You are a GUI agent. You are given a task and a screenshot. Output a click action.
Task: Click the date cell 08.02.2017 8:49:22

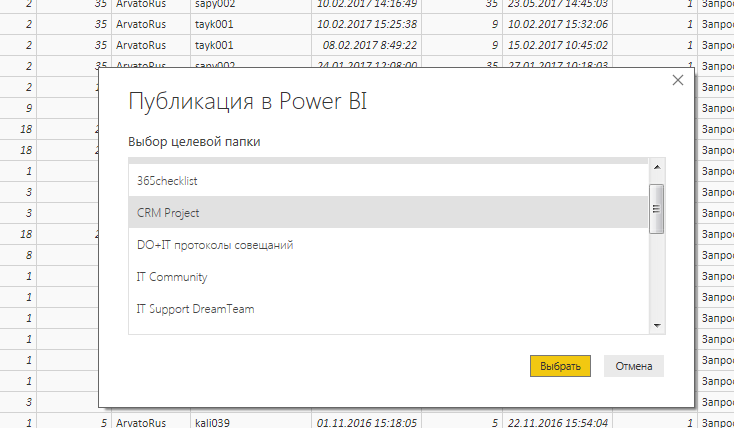tap(367, 45)
